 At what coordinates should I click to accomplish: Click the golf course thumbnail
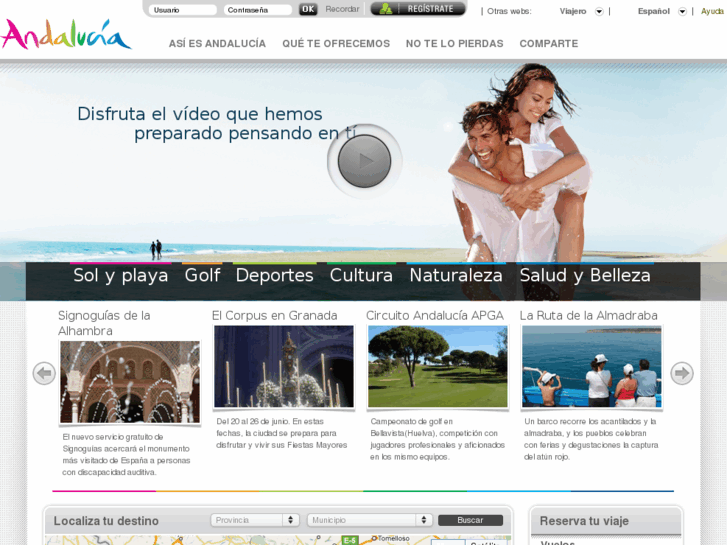click(438, 366)
